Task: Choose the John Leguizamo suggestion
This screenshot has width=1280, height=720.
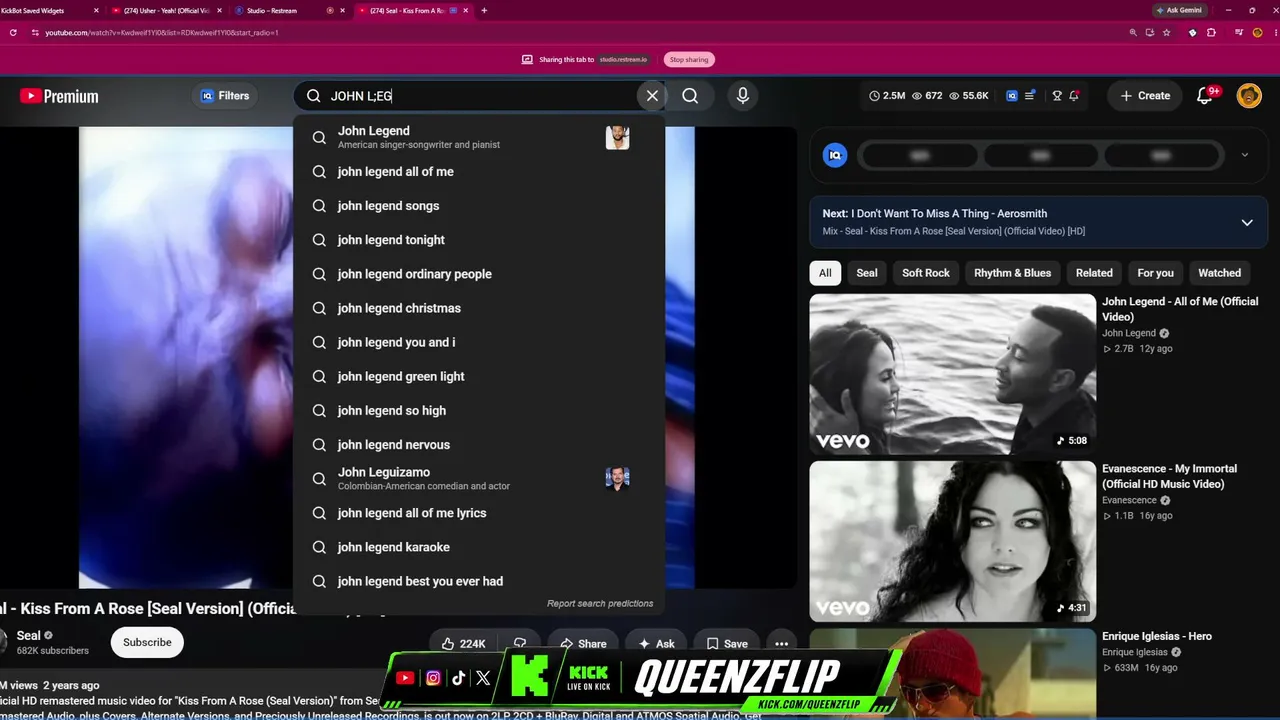Action: pos(479,479)
